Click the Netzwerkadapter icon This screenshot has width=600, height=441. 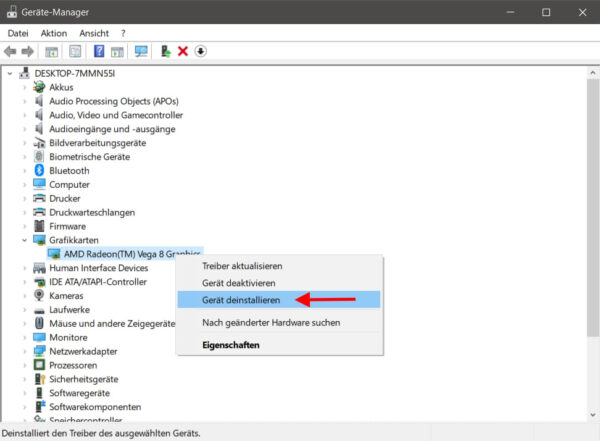tap(39, 351)
